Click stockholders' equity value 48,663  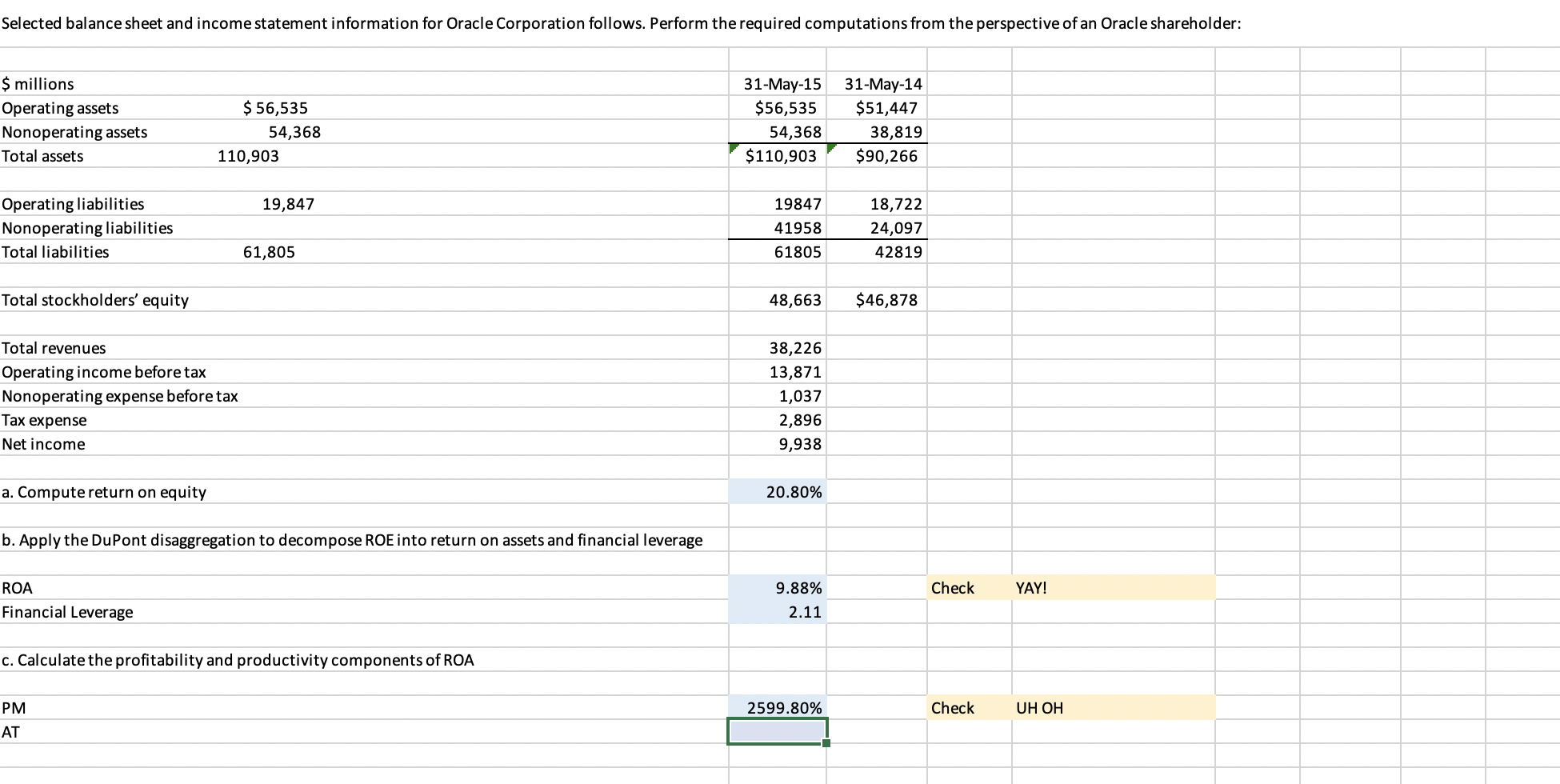click(795, 299)
